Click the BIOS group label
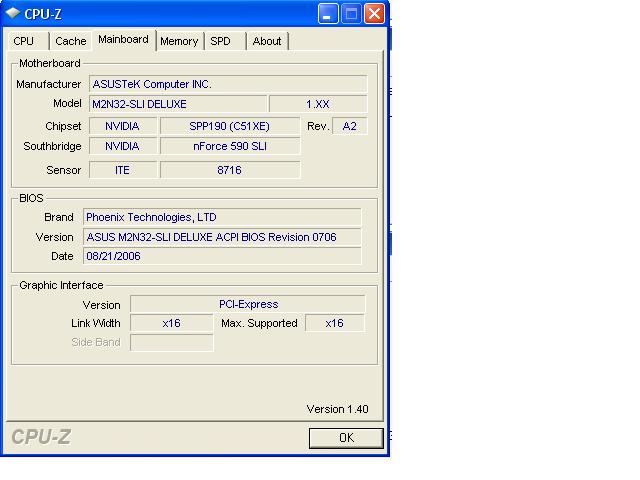The height and width of the screenshot is (480, 640). click(x=31, y=198)
